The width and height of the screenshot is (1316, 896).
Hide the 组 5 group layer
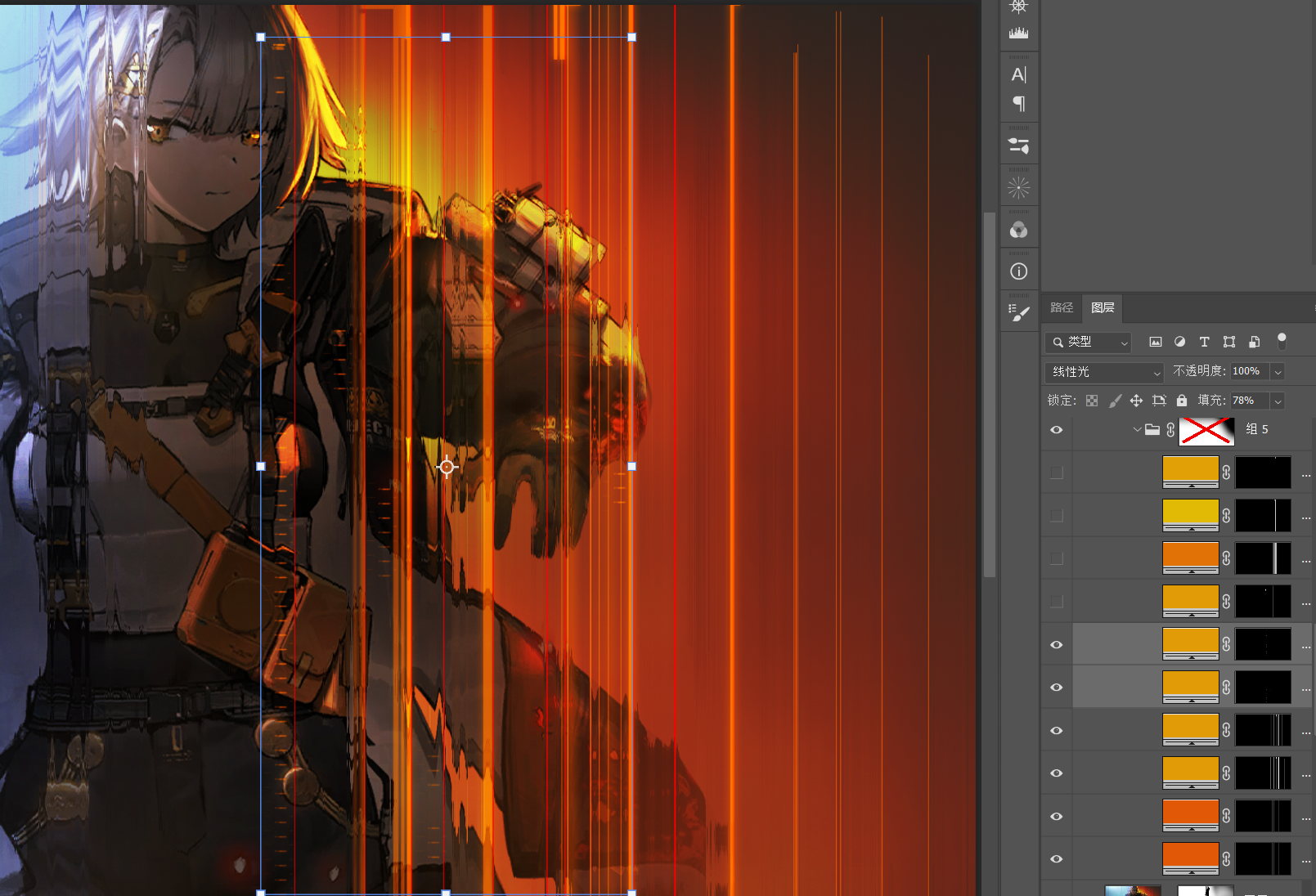pos(1057,430)
